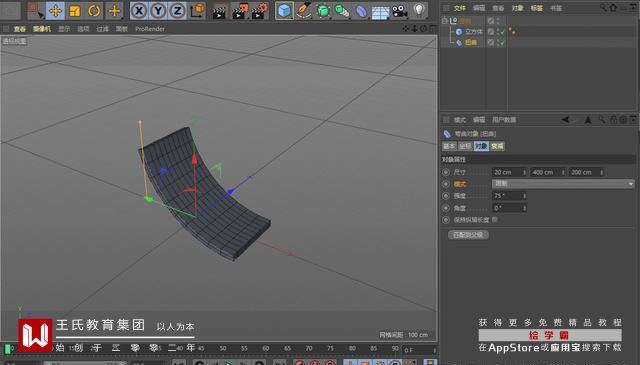Select the Rotate tool

(94, 11)
